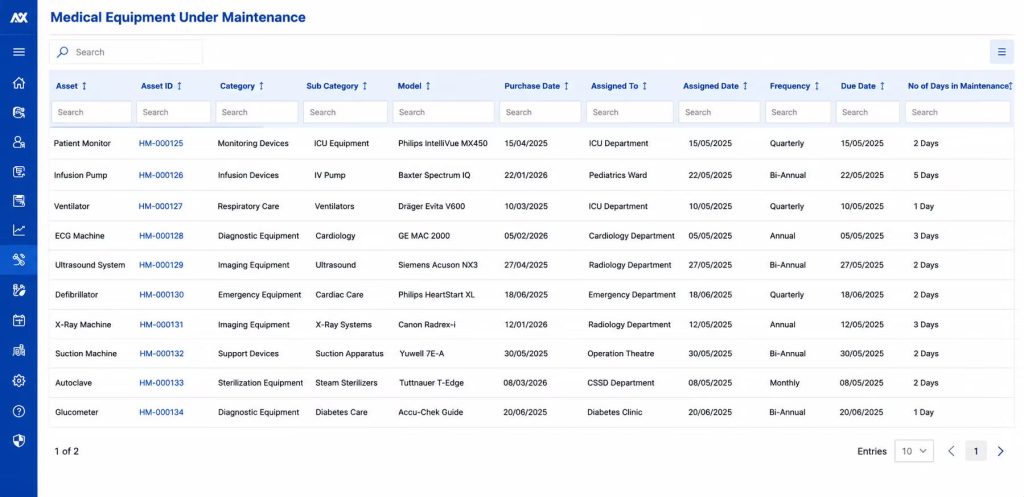1024x497 pixels.
Task: Select the 'Steam Sterilizers' sub category cell
Action: (346, 383)
